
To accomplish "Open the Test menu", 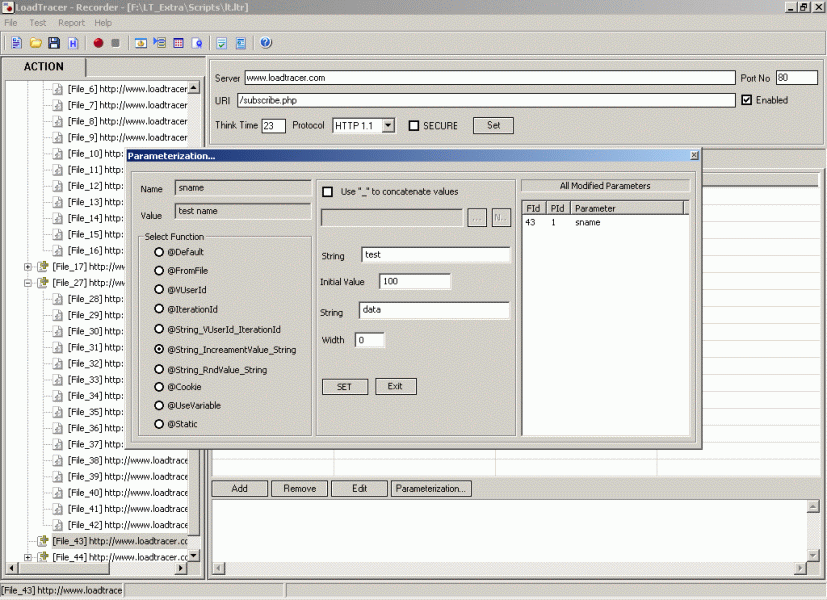I will (38, 22).
